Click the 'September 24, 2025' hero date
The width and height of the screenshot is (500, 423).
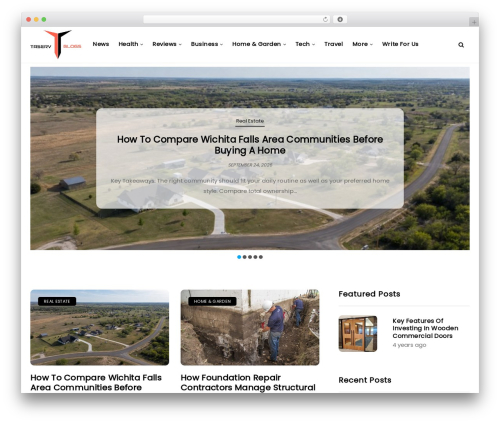click(250, 165)
